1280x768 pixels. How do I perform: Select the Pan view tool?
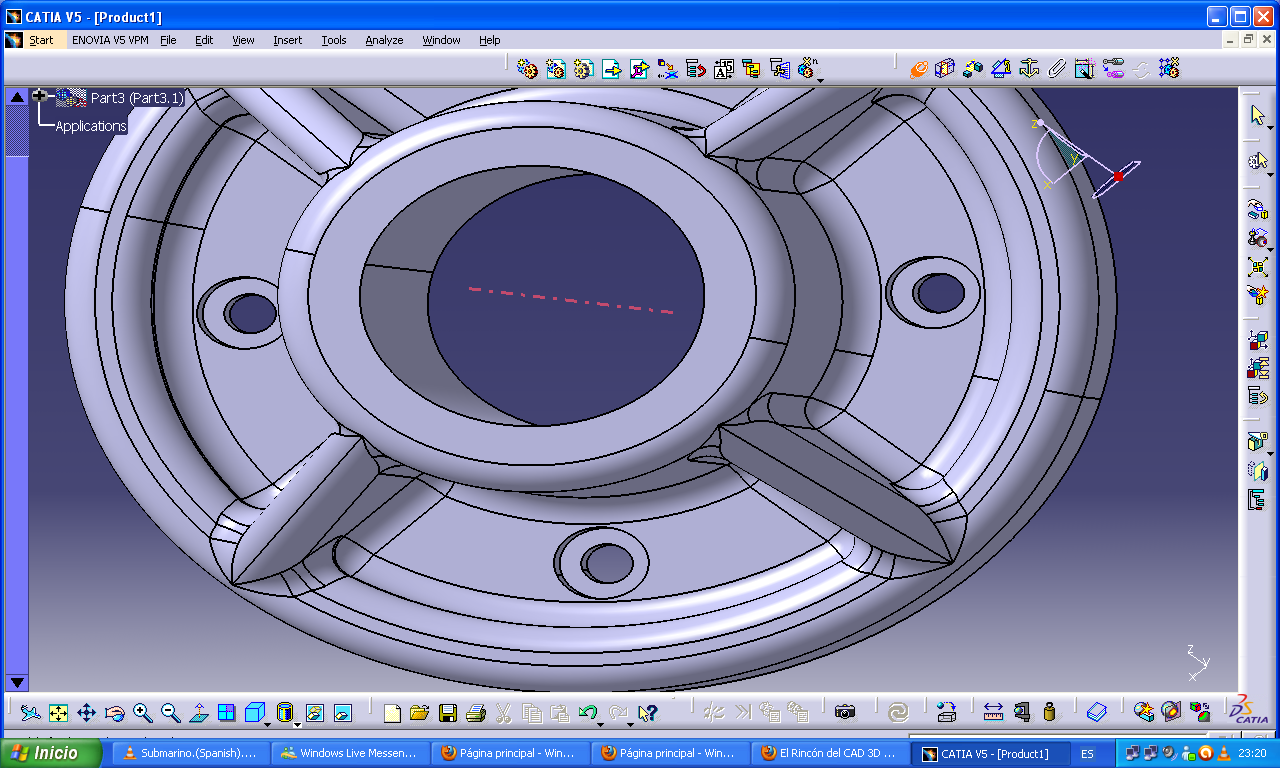87,713
